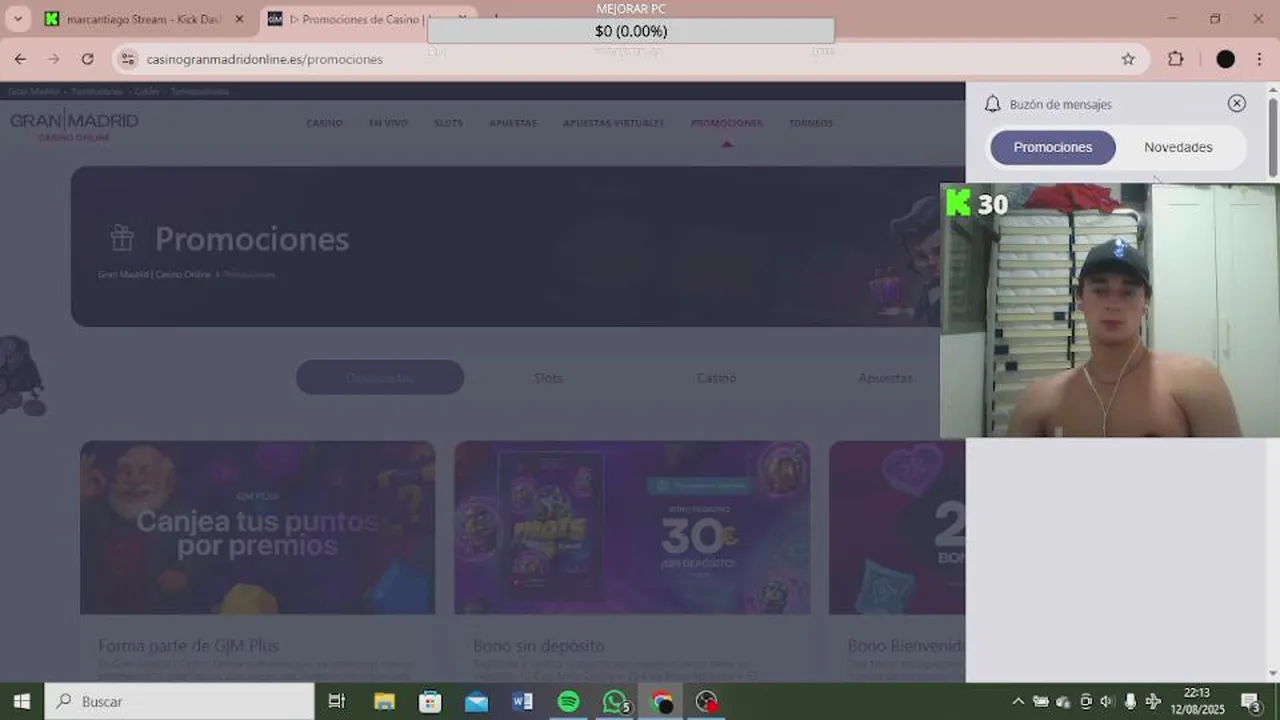Open the CASINO menu item
Viewport: 1280px width, 720px height.
click(324, 123)
